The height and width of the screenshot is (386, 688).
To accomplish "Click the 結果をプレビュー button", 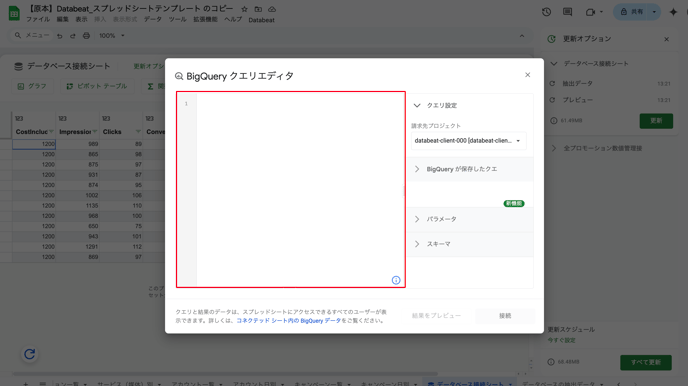I will click(436, 316).
